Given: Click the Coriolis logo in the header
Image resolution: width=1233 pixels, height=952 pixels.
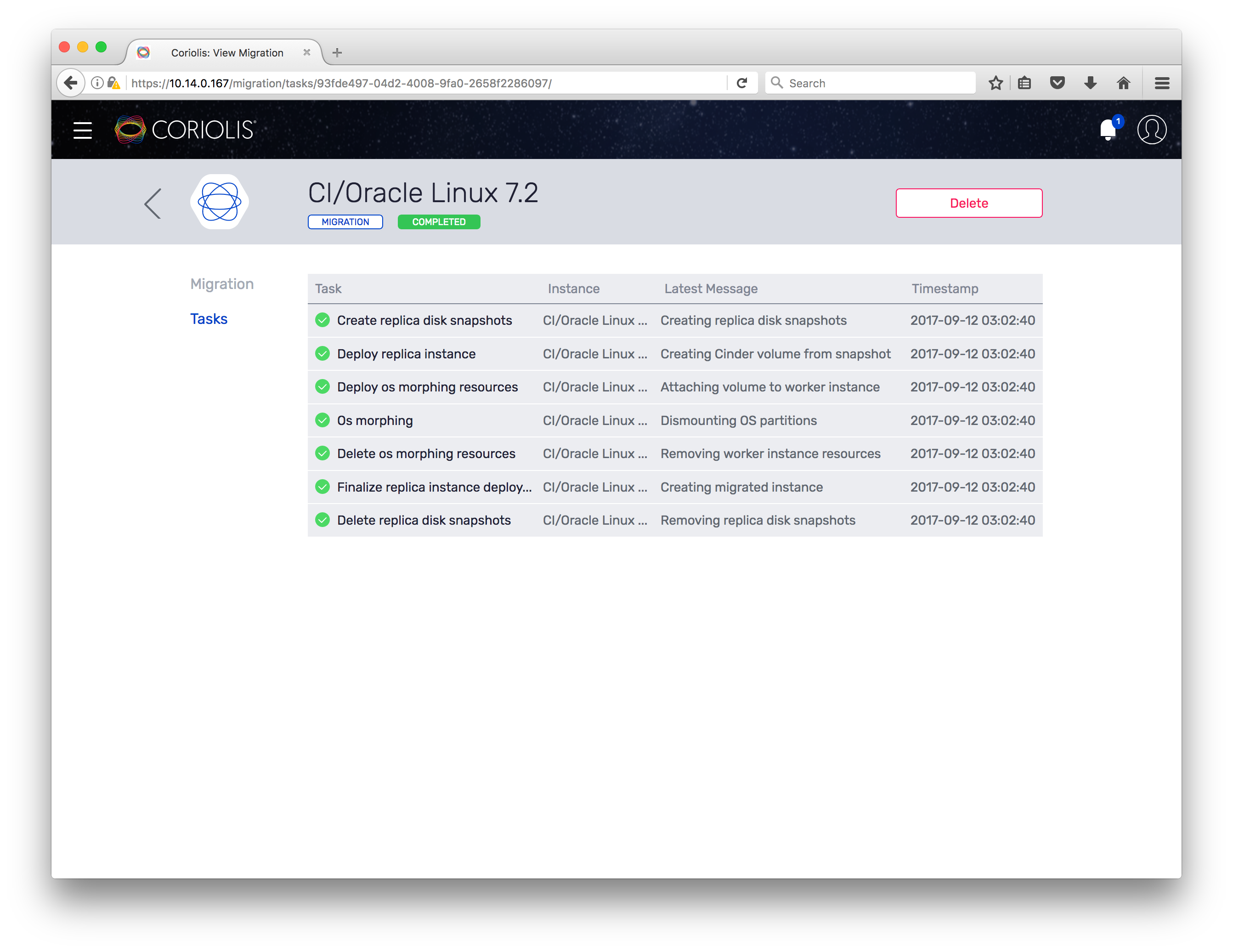Looking at the screenshot, I should (185, 130).
